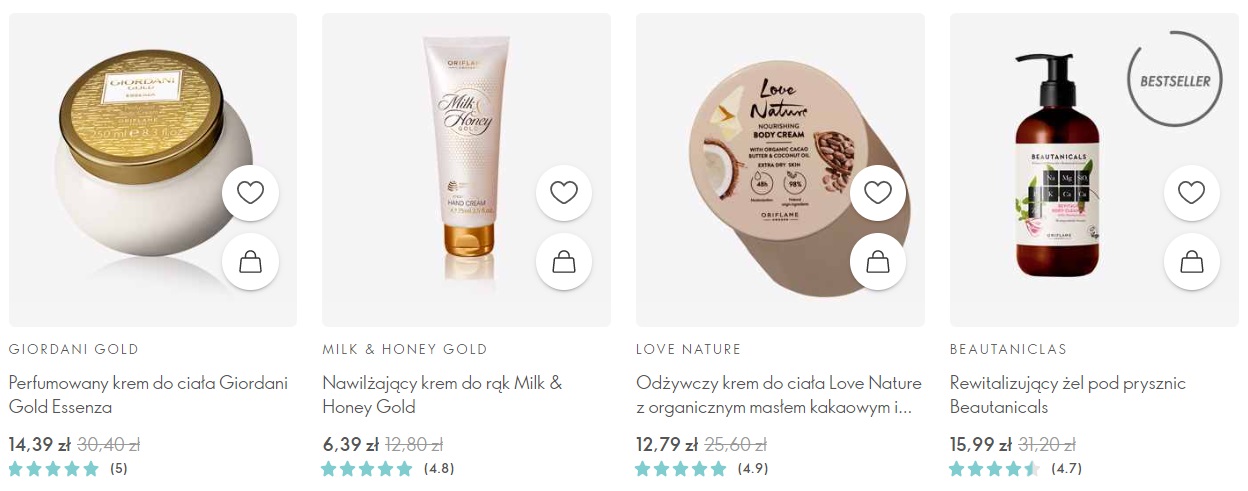Click heart icon on Love Nature body cream
This screenshot has height=491, width=1248.
click(878, 192)
